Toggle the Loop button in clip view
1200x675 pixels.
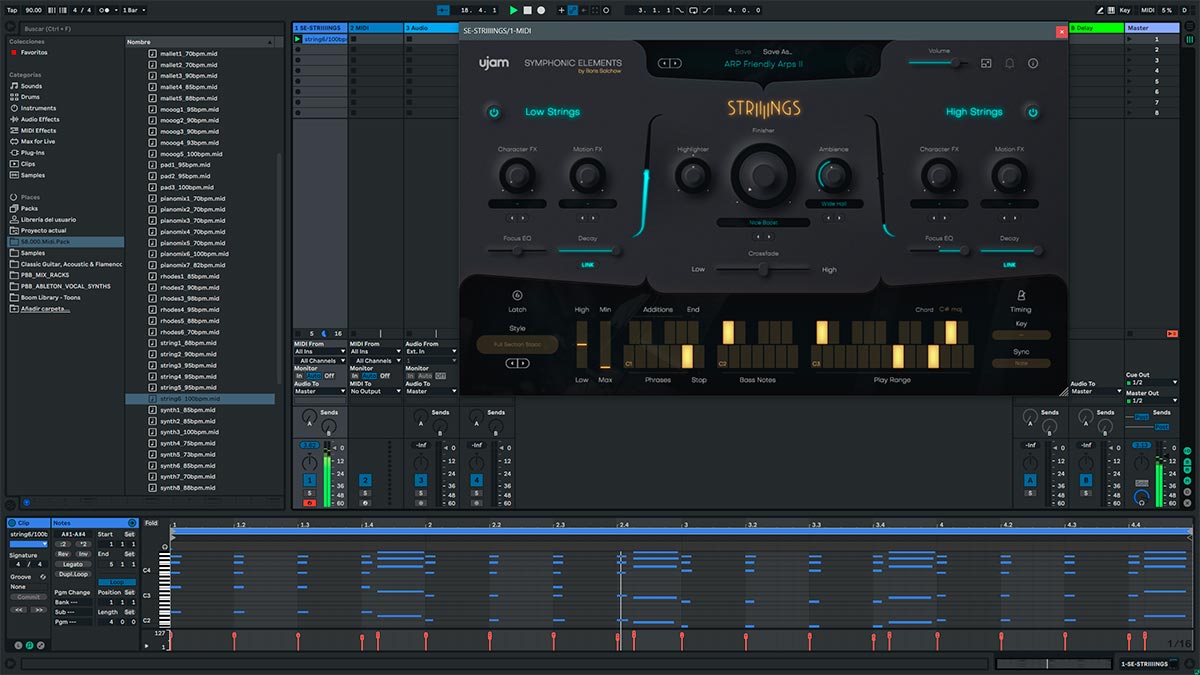[117, 582]
